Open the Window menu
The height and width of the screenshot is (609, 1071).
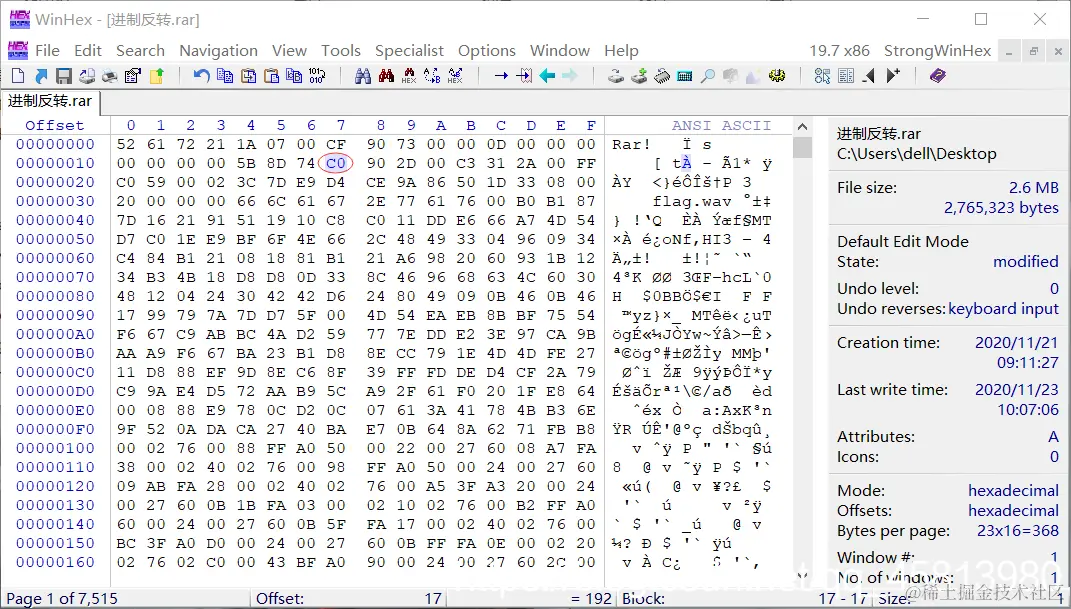click(x=559, y=51)
